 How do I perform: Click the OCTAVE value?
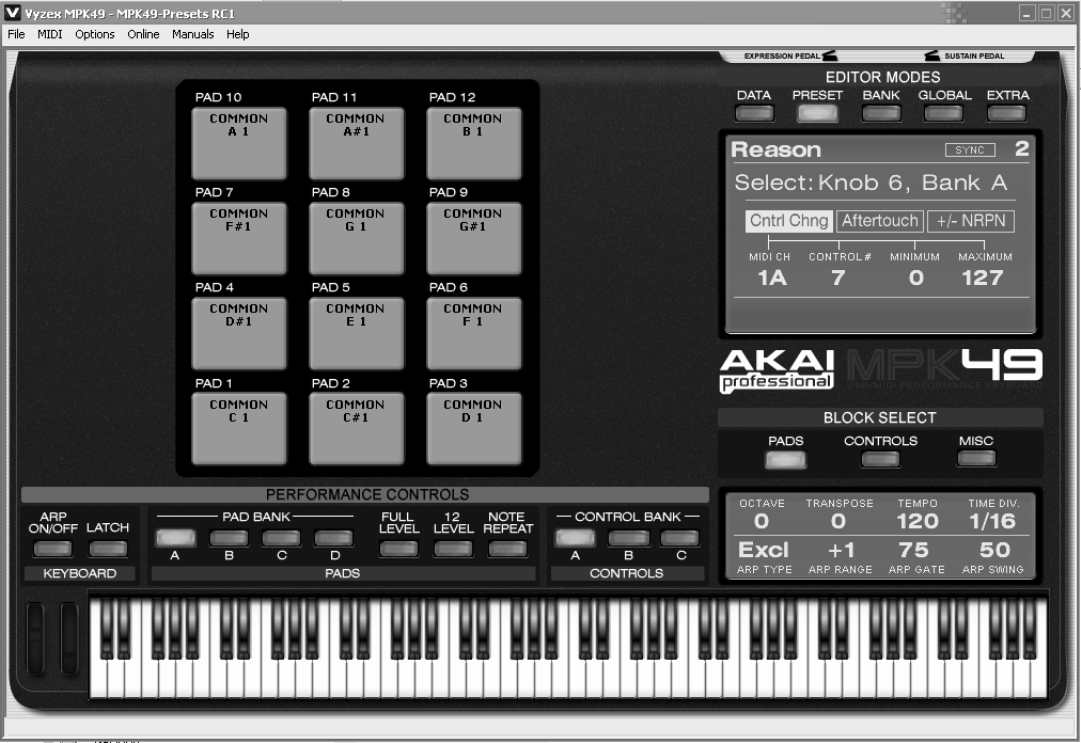[761, 521]
